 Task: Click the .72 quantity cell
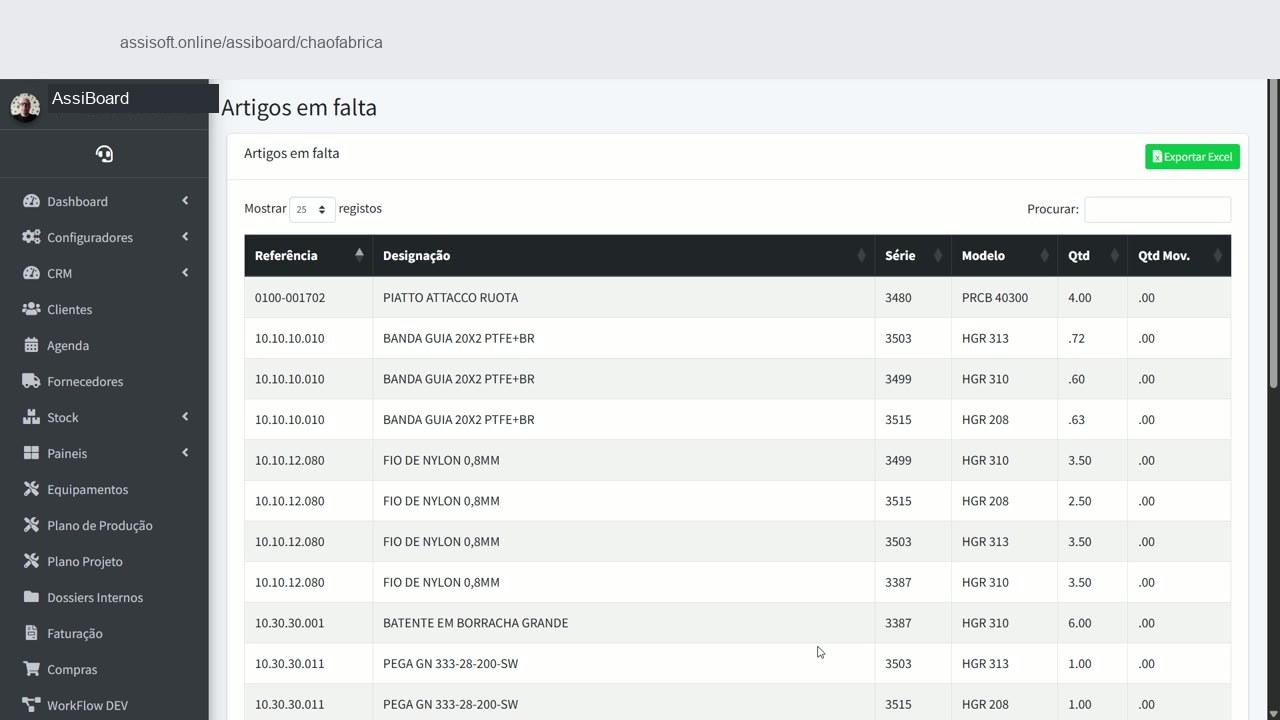tap(1092, 338)
